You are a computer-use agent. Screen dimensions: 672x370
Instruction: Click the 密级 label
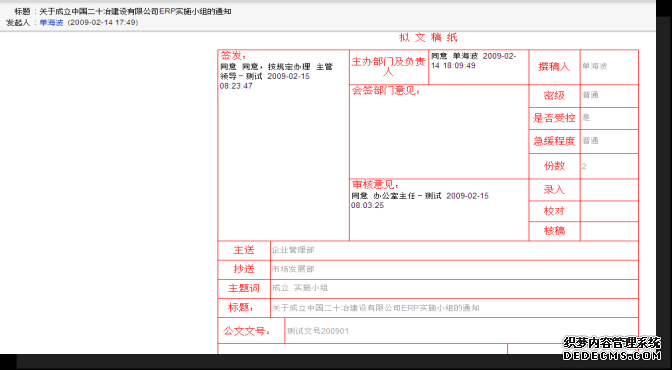(554, 96)
